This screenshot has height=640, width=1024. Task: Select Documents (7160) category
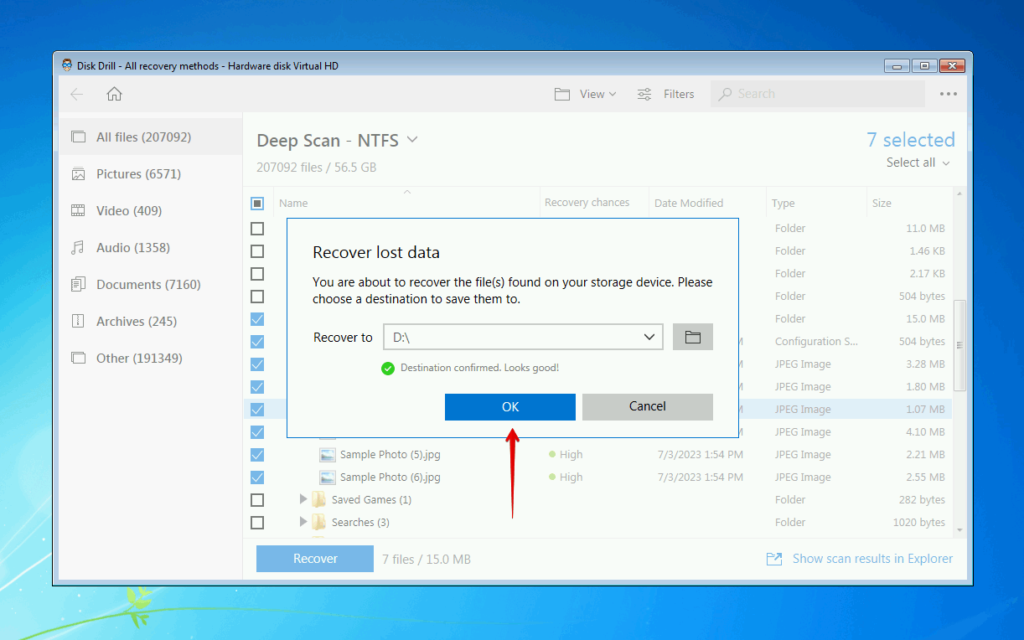point(151,284)
